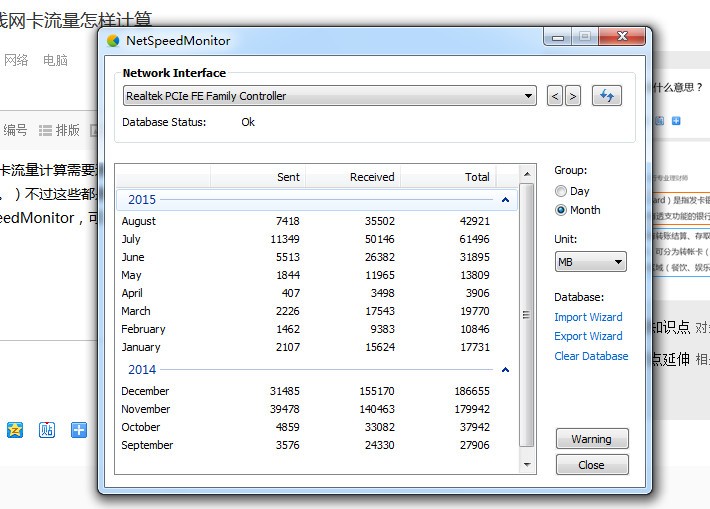
Task: Sort by the Sent column header
Action: tap(258, 177)
